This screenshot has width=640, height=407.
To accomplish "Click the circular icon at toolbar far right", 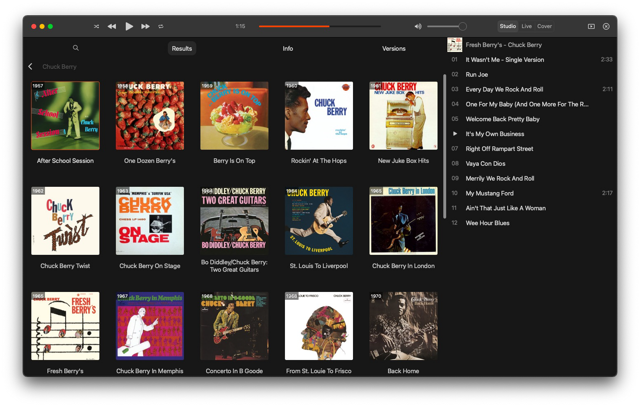I will 606,27.
